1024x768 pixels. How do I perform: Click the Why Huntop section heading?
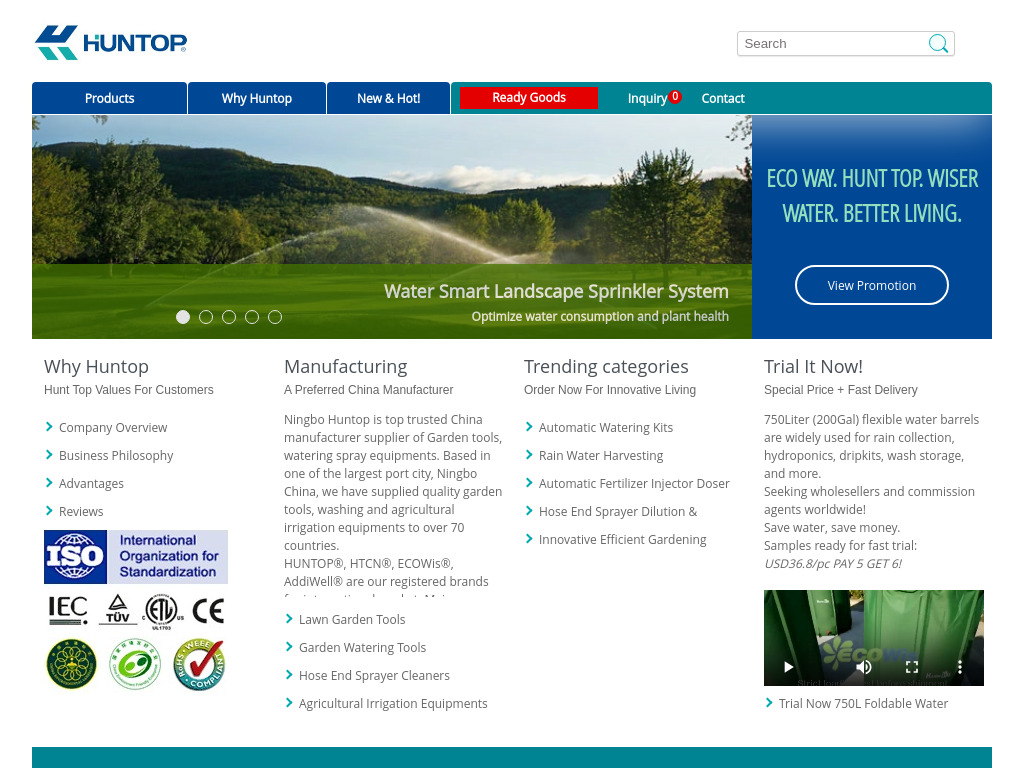point(97,367)
